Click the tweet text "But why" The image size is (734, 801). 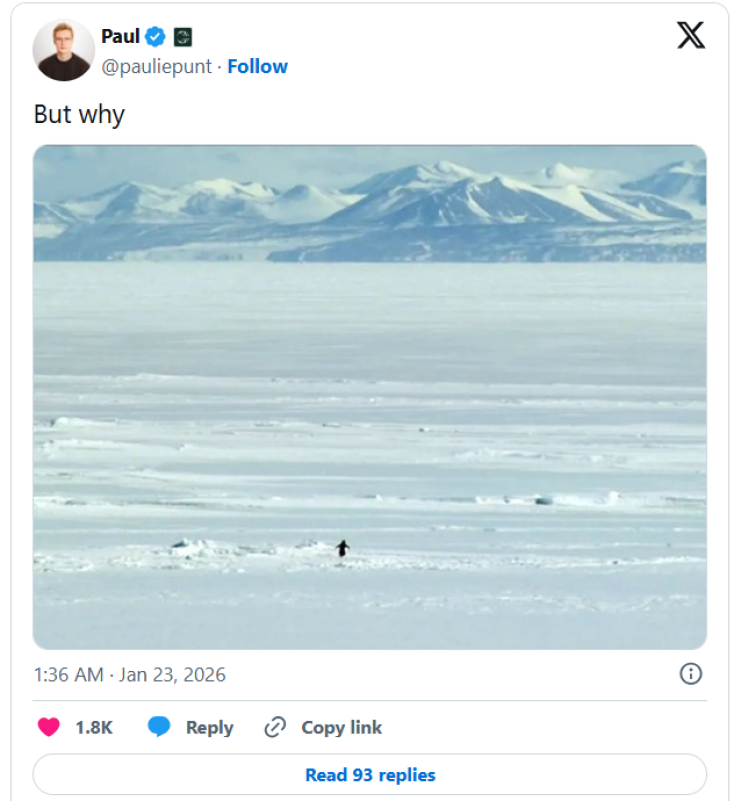click(79, 114)
